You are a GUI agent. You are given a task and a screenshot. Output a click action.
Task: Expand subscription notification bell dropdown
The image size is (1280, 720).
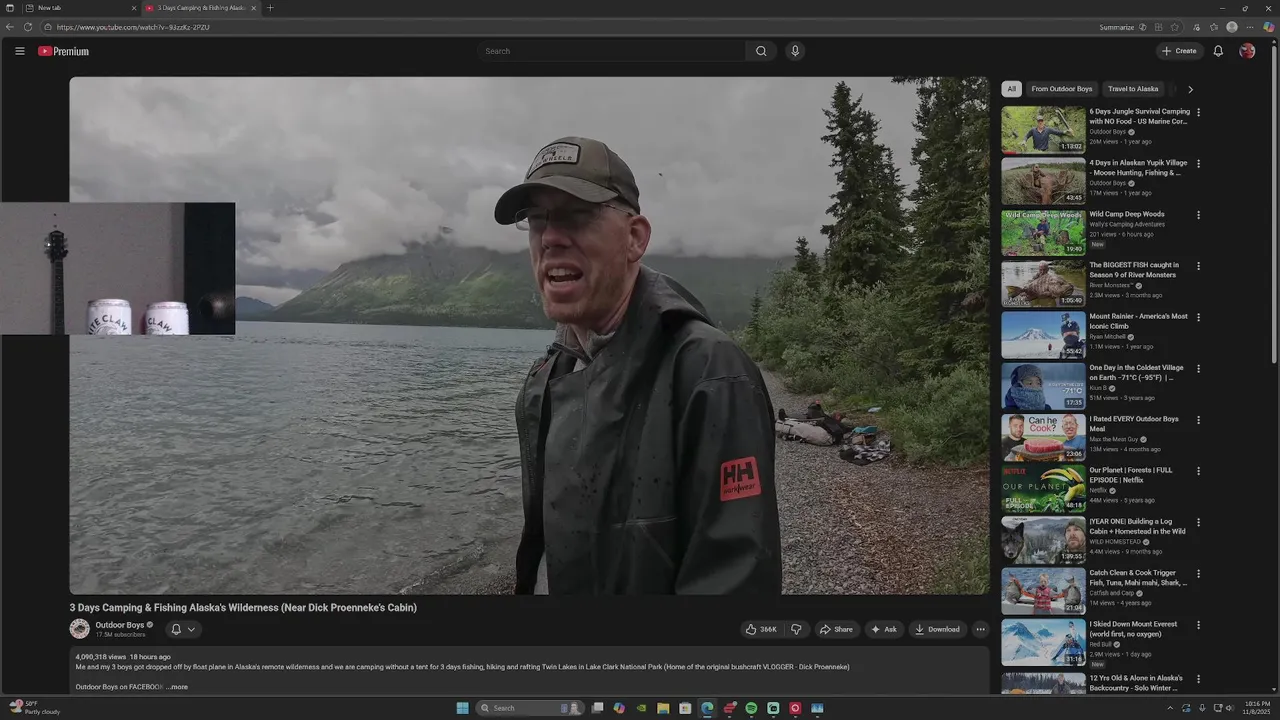pos(183,629)
